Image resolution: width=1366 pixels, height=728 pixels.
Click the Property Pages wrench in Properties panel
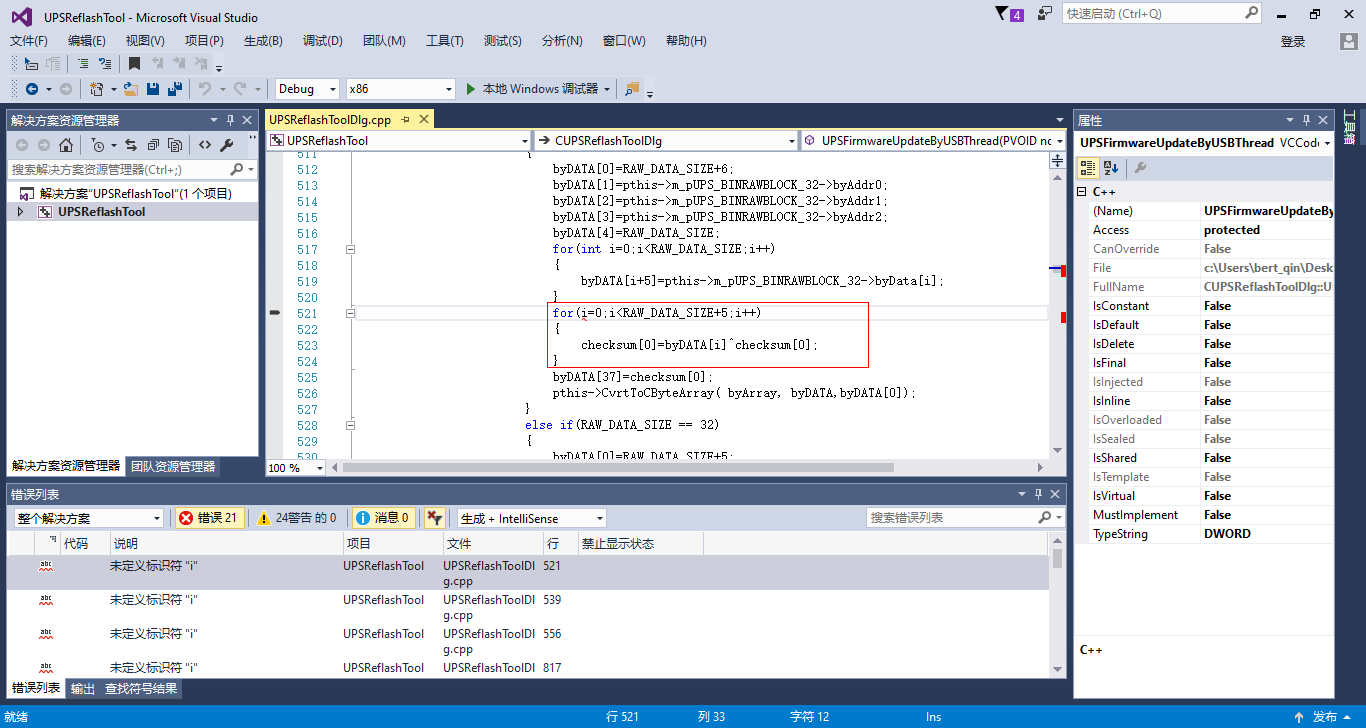(x=1140, y=168)
